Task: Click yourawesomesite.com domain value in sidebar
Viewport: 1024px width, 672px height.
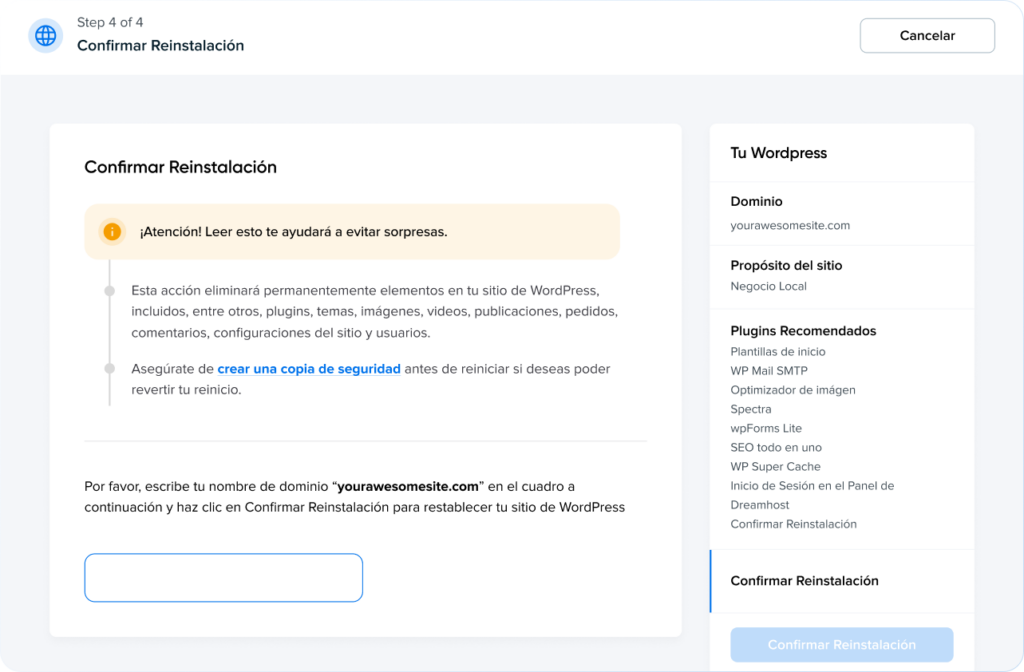Action: 790,226
